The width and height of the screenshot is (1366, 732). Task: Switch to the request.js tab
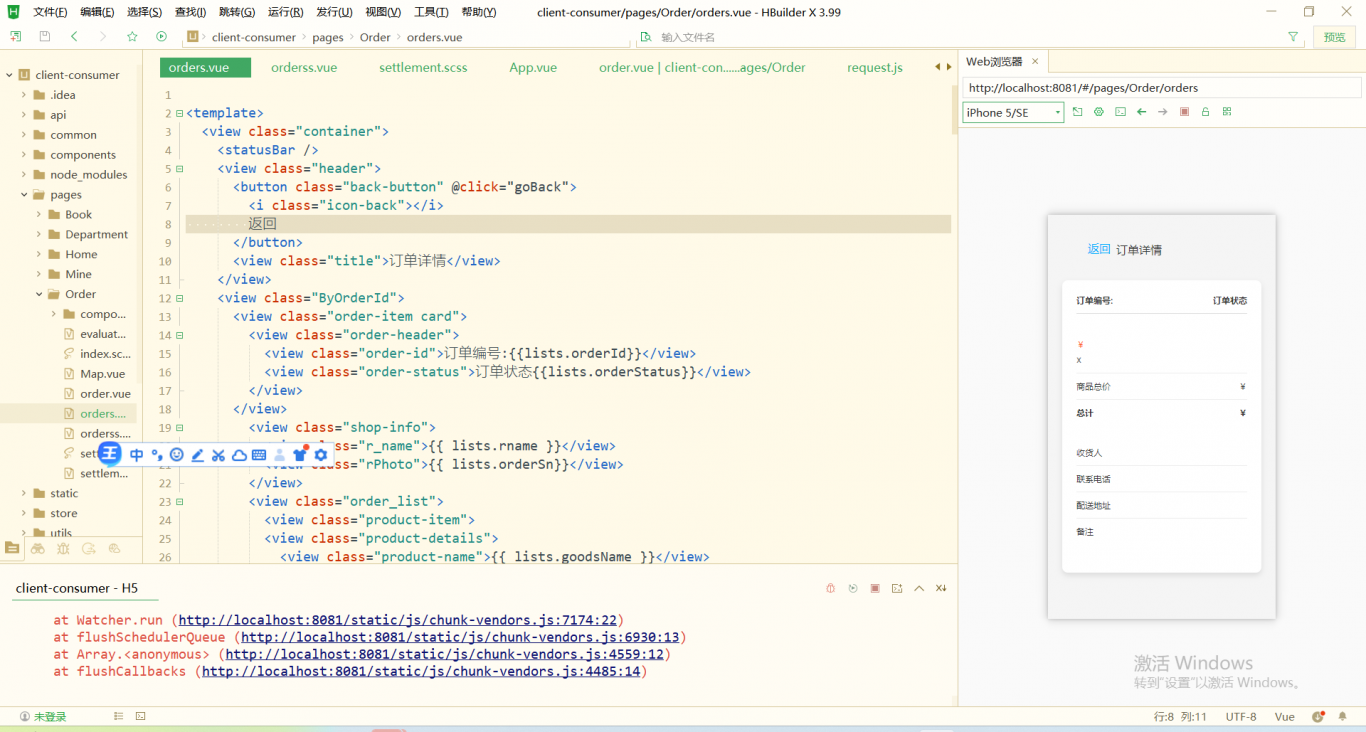click(x=875, y=68)
